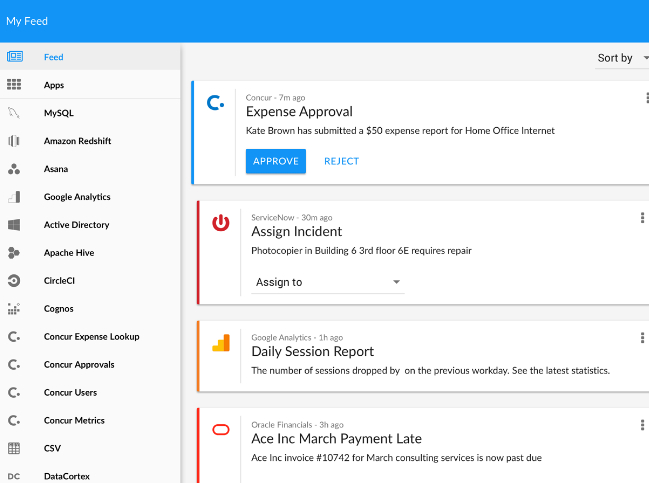Screen dimensions: 649x483
Task: Open the Apps menu item
Action: (90, 85)
